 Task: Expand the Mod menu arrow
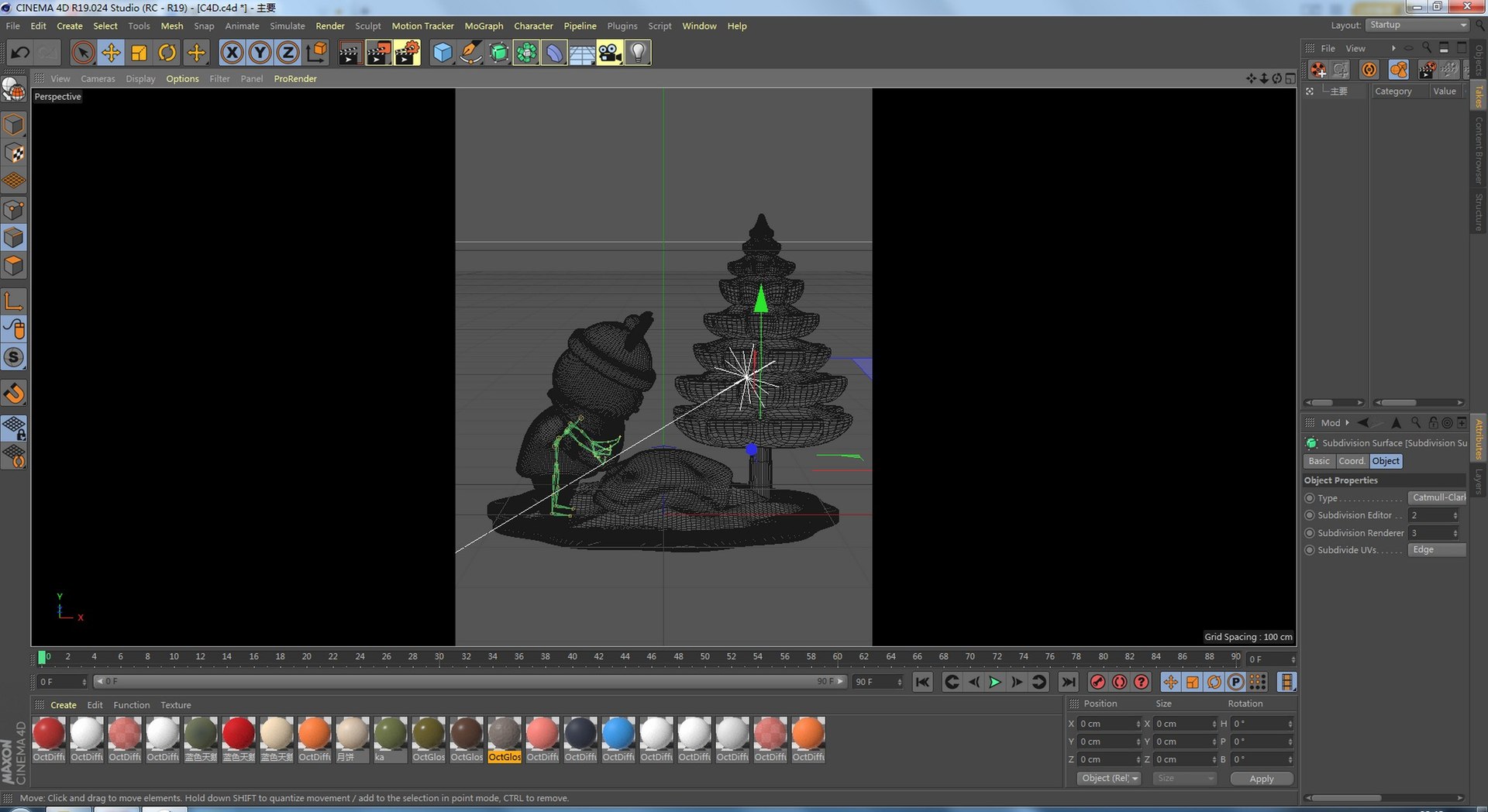[1347, 423]
